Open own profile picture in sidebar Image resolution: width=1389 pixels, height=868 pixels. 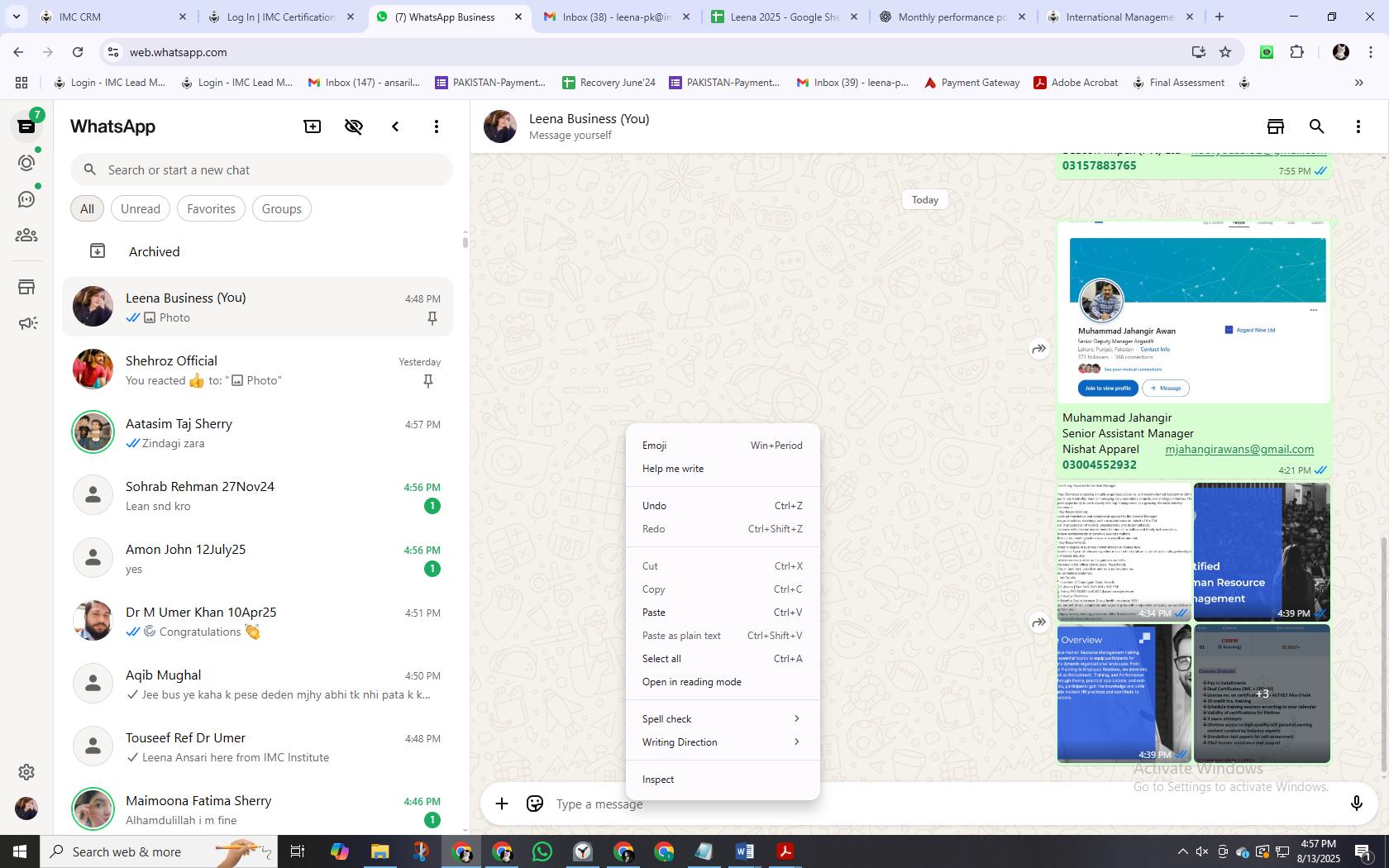pos(26,808)
